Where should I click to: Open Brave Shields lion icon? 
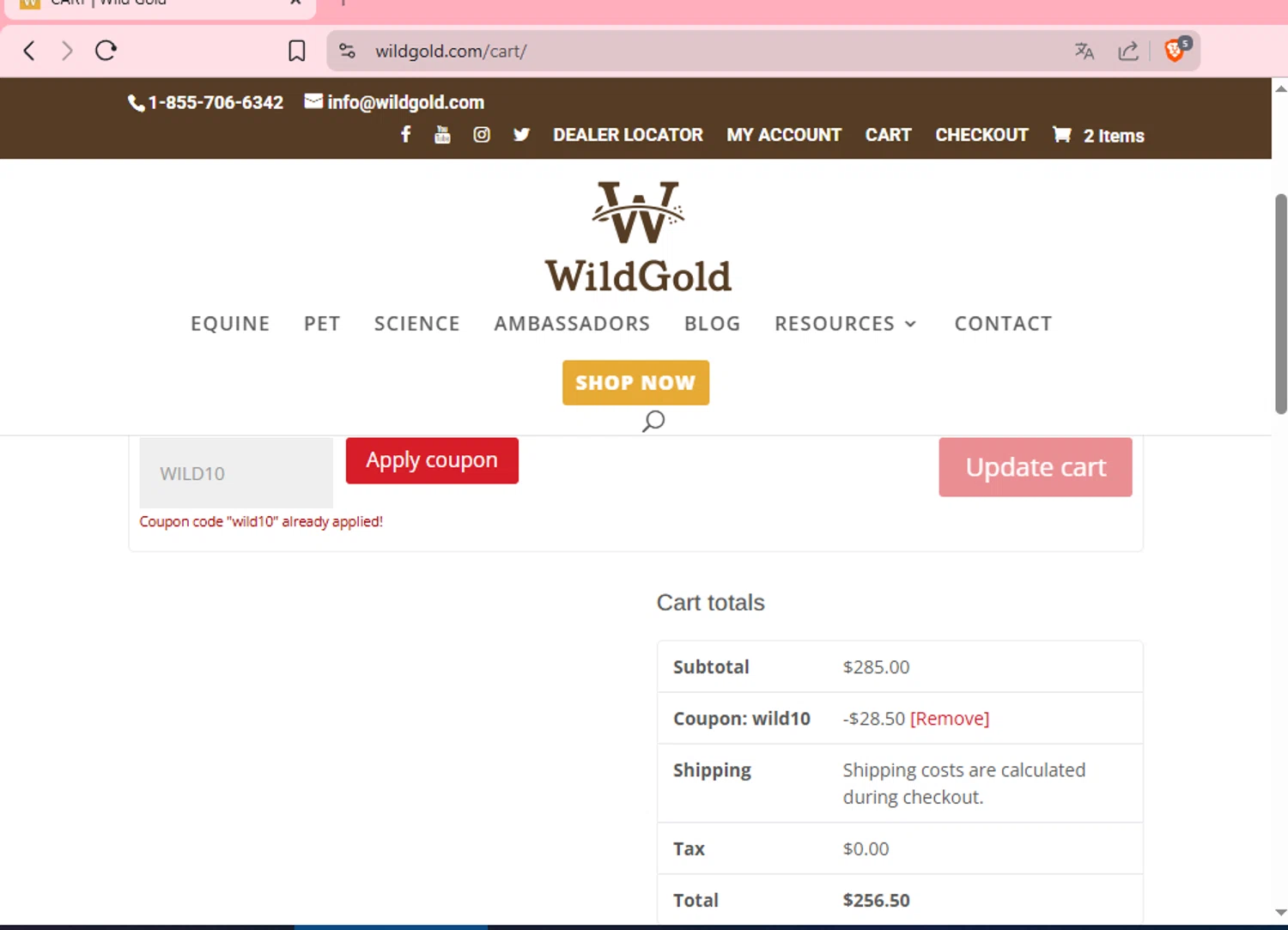[1176, 50]
